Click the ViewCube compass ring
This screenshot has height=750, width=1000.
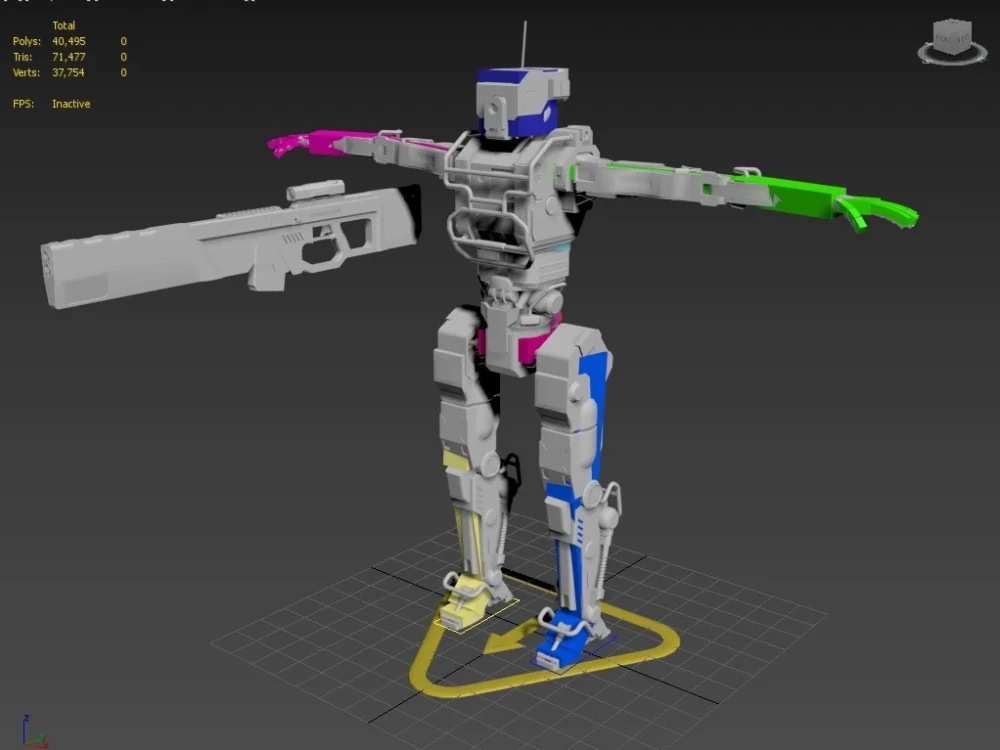(x=952, y=55)
